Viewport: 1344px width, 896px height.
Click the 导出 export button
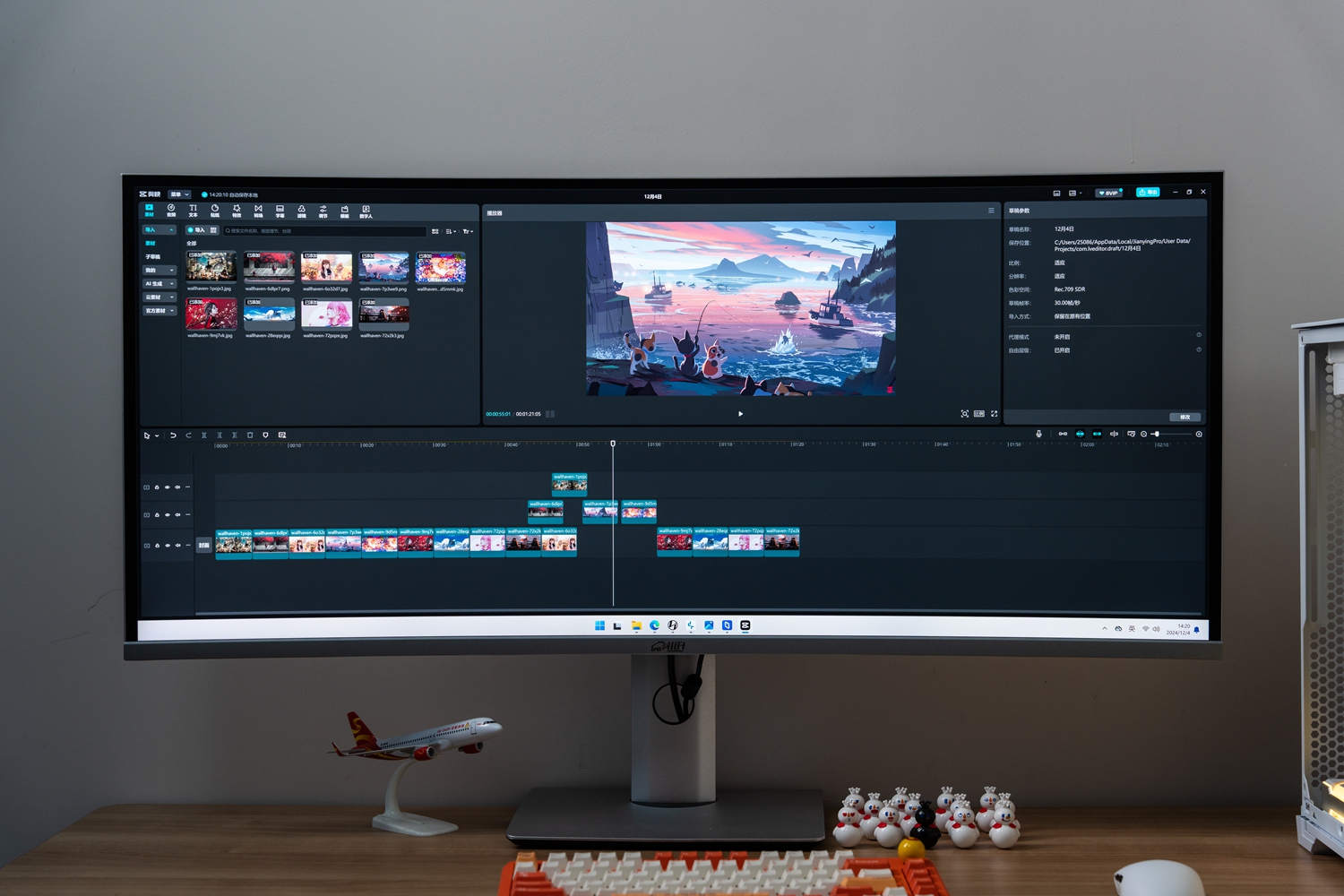click(1148, 193)
